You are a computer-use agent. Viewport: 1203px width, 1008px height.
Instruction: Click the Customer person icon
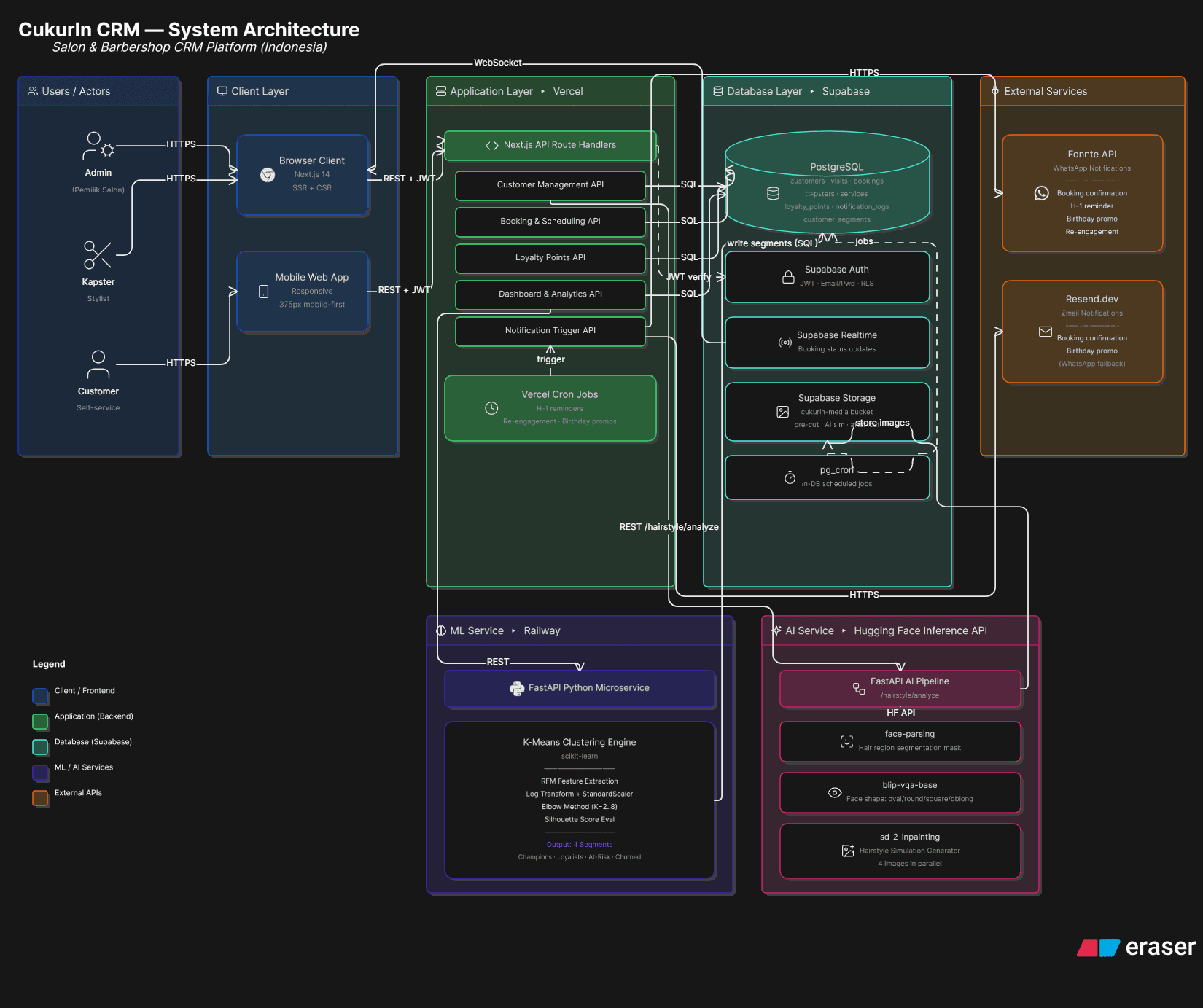[98, 364]
